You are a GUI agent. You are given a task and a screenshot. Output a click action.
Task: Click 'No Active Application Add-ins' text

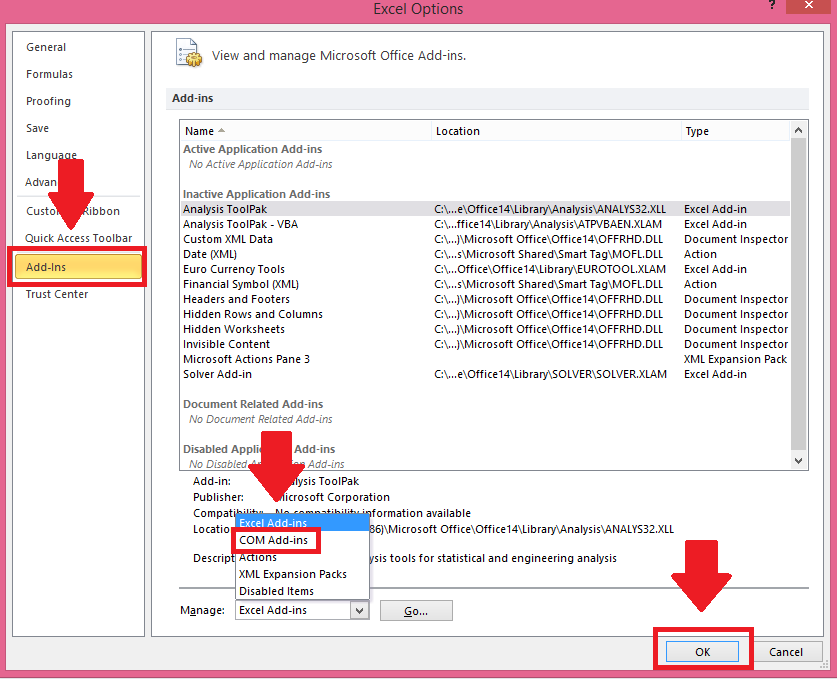coord(260,164)
